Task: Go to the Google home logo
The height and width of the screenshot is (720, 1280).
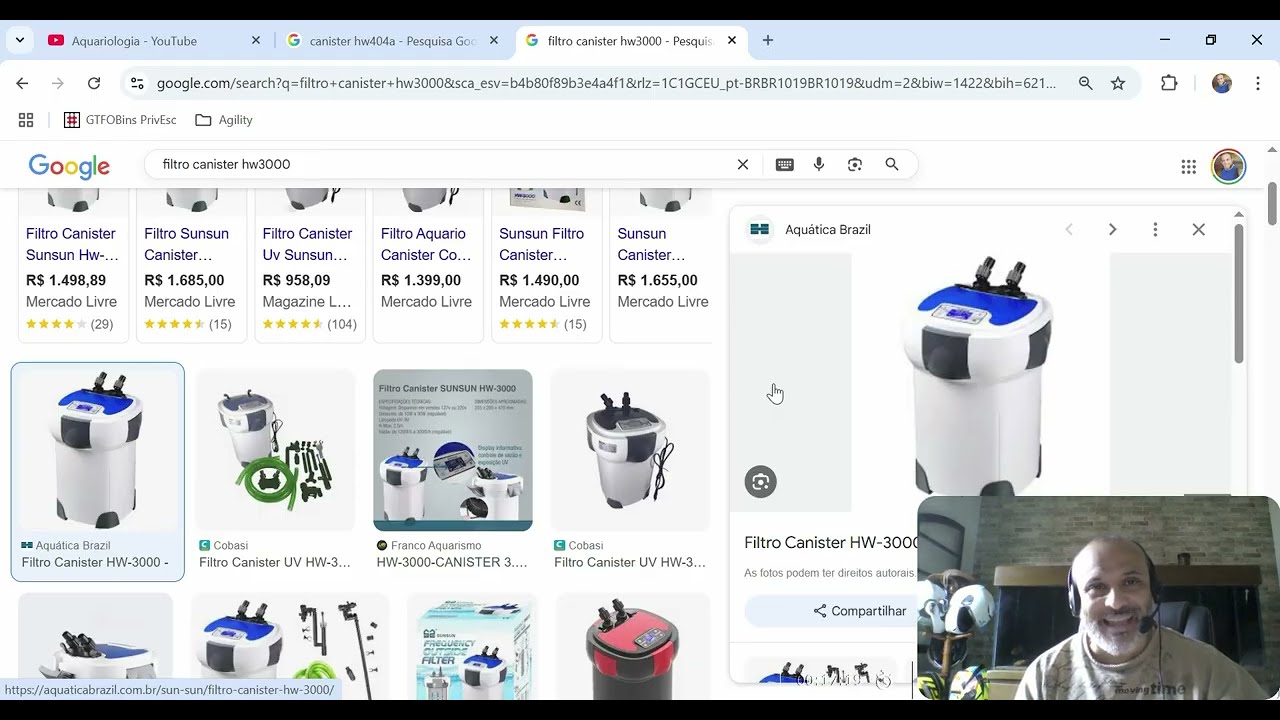Action: click(69, 166)
